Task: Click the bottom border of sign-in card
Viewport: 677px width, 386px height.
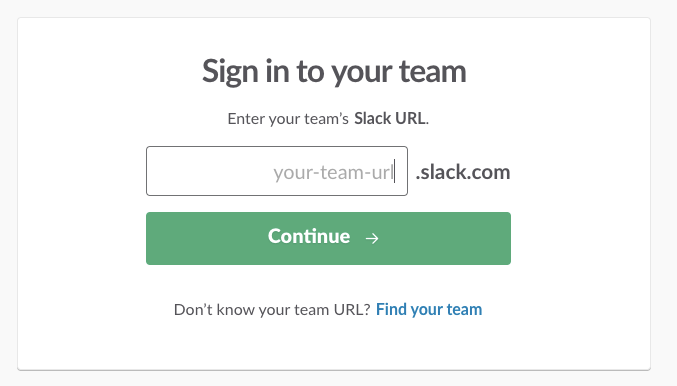Action: click(x=334, y=370)
